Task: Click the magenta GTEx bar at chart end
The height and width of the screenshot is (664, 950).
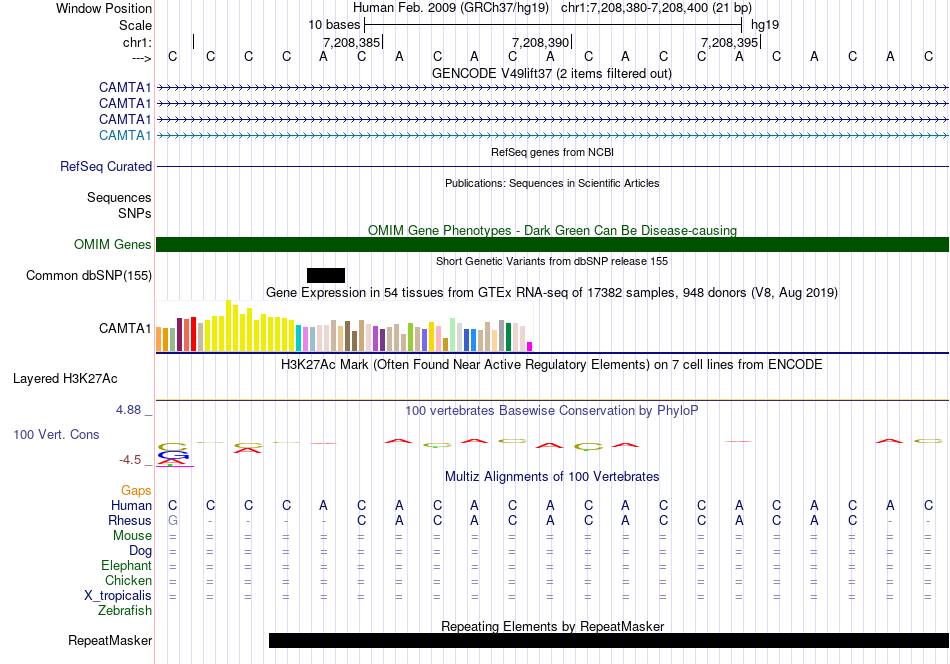Action: point(530,347)
